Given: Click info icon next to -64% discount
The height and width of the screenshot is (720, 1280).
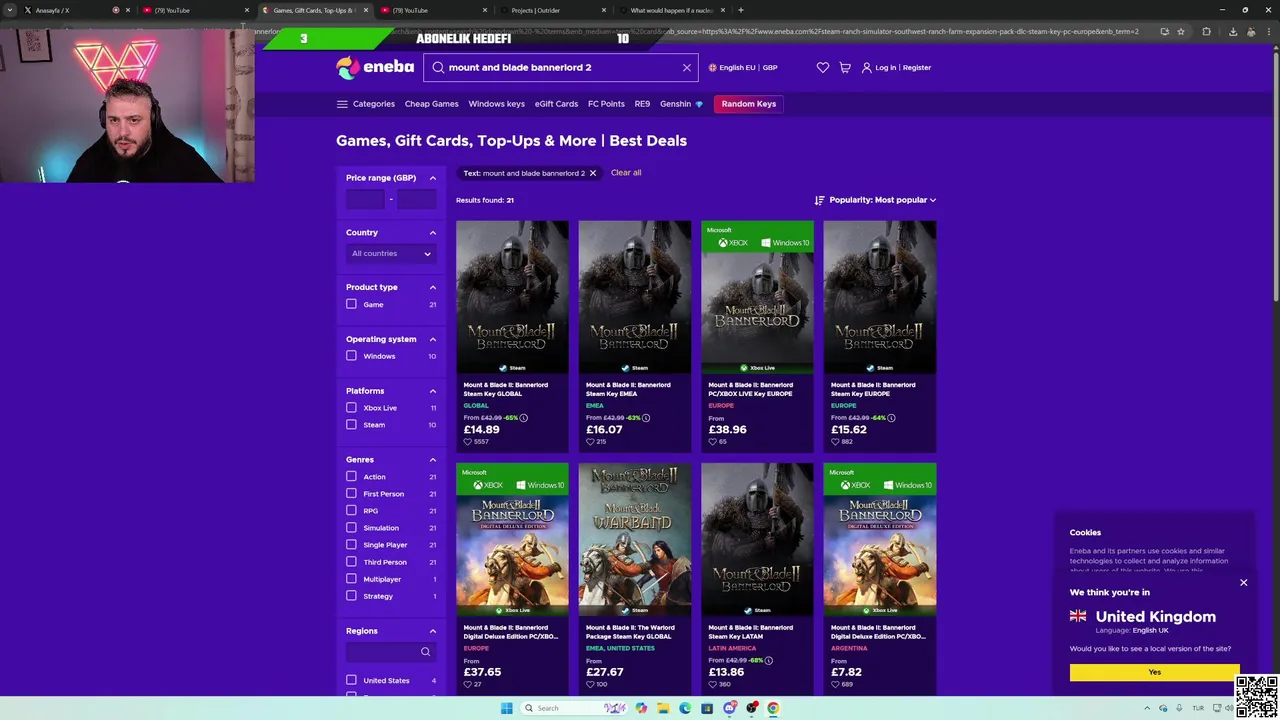Looking at the screenshot, I should click(891, 418).
